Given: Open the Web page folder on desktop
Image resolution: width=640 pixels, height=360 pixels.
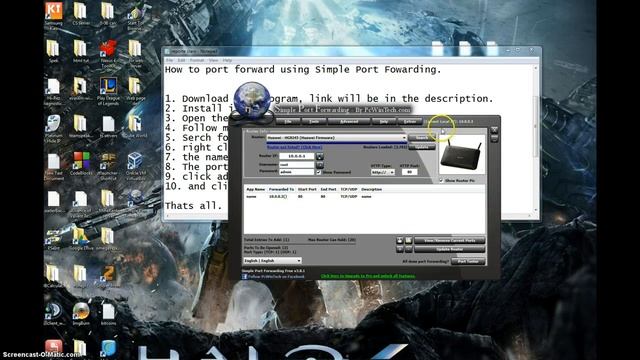Looking at the screenshot, I should click(135, 91).
